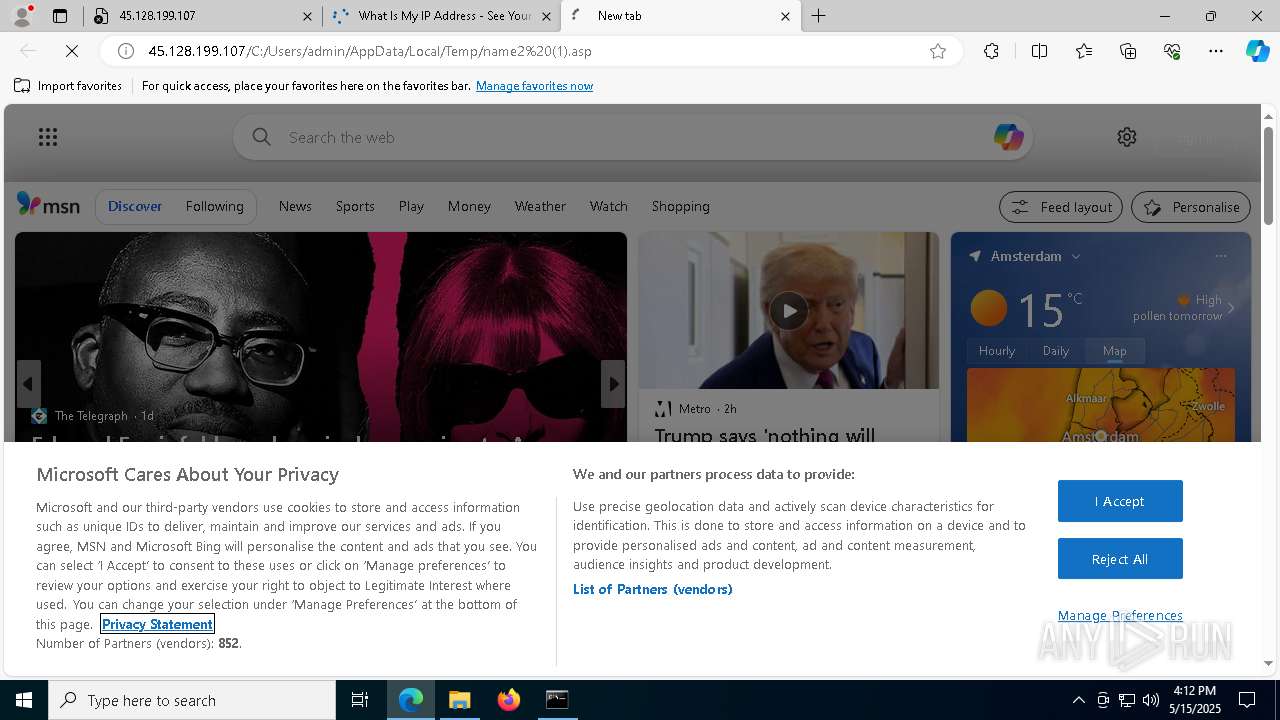This screenshot has height=720, width=1280.
Task: Click the Personalise button
Action: pyautogui.click(x=1190, y=207)
